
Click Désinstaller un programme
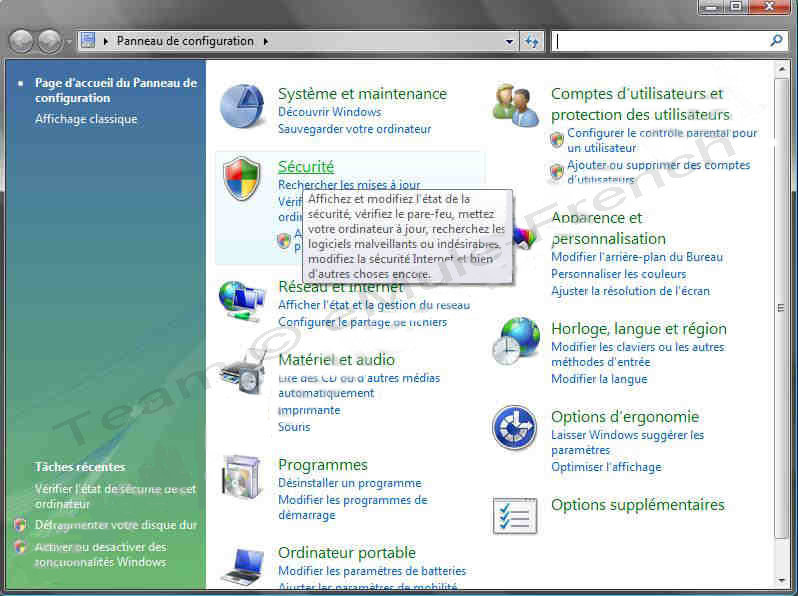(350, 483)
